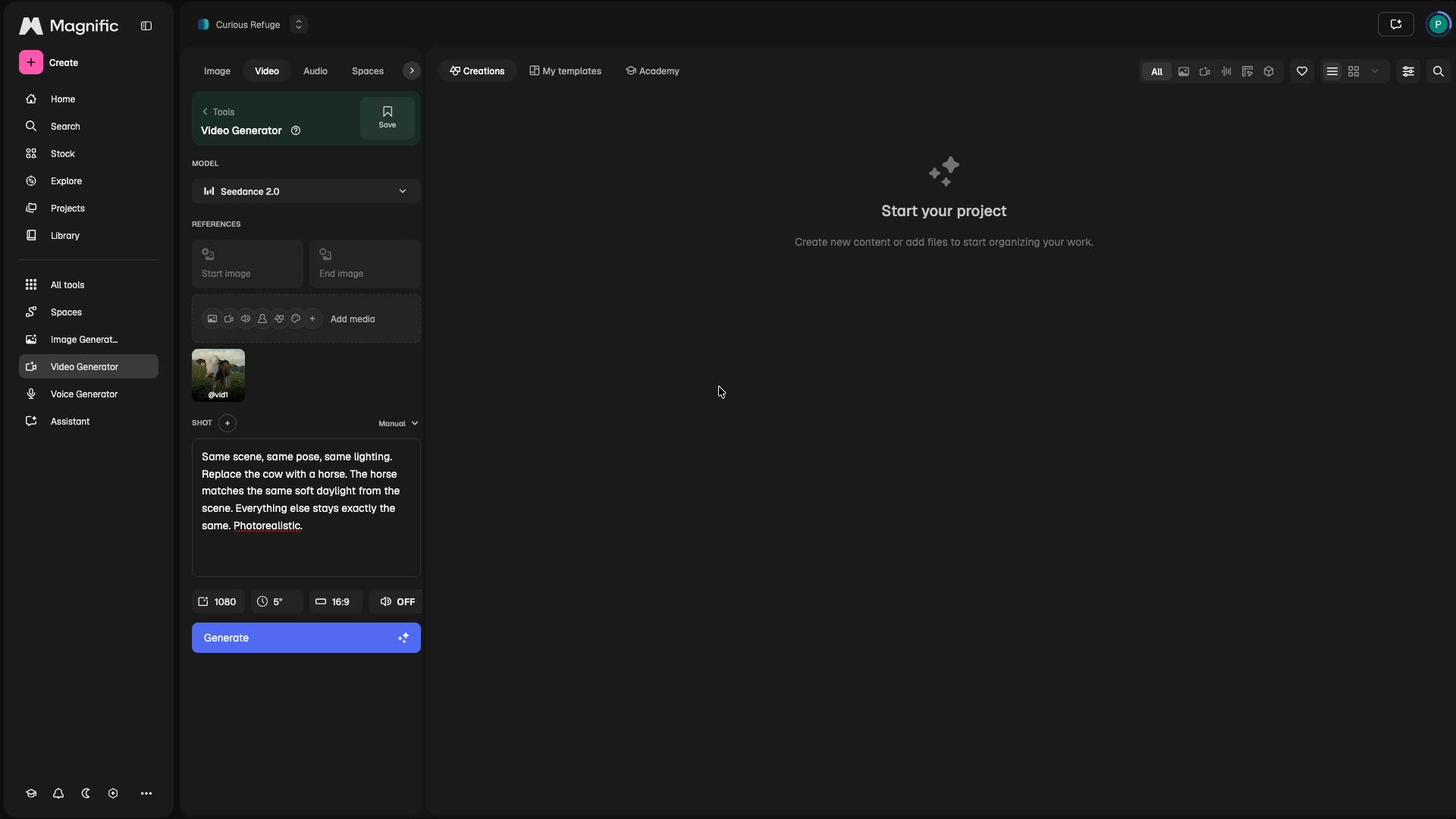
Task: Add shapes element reference icon
Action: click(x=279, y=319)
